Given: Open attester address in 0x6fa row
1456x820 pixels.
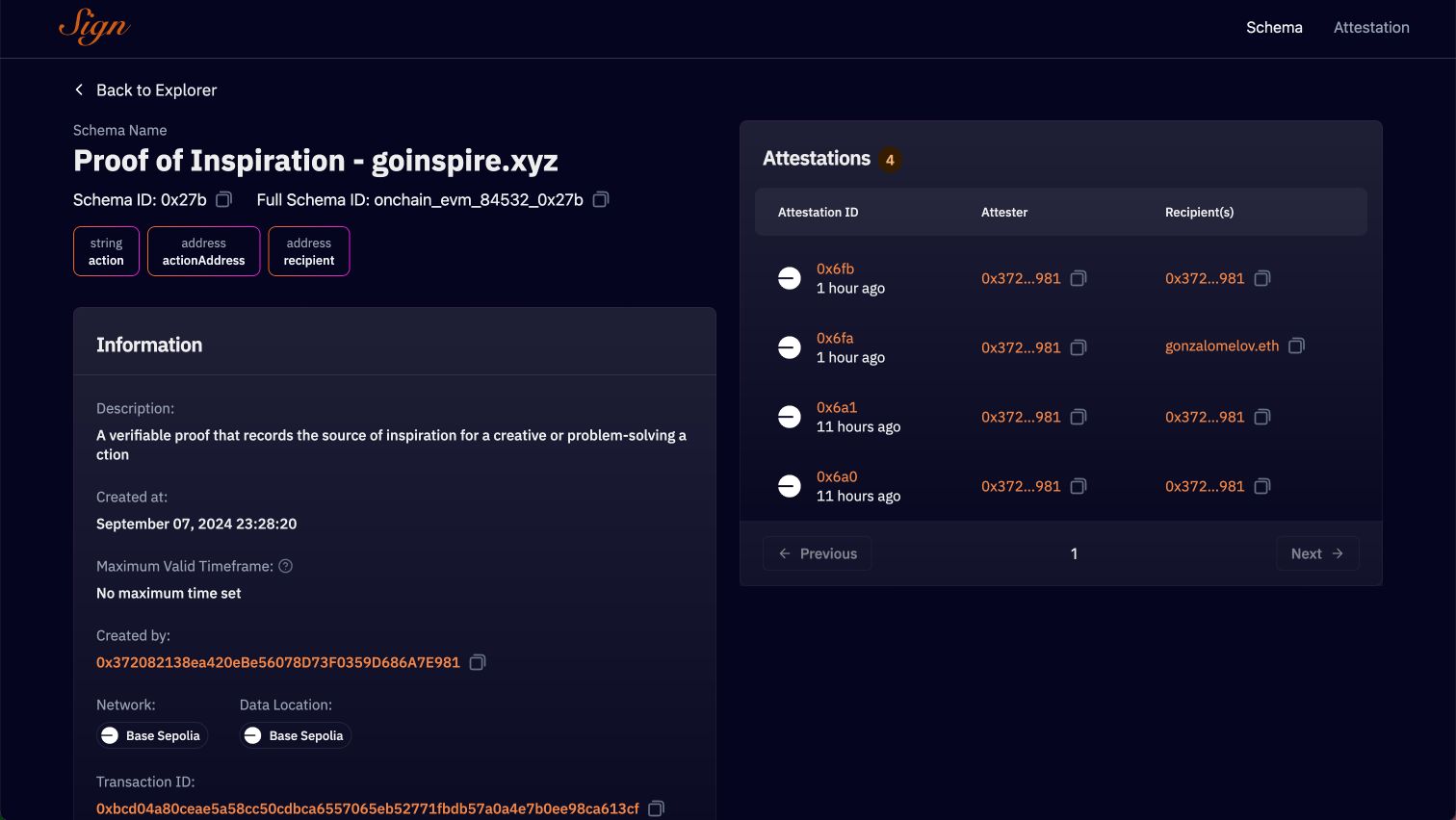Looking at the screenshot, I should pos(1021,347).
